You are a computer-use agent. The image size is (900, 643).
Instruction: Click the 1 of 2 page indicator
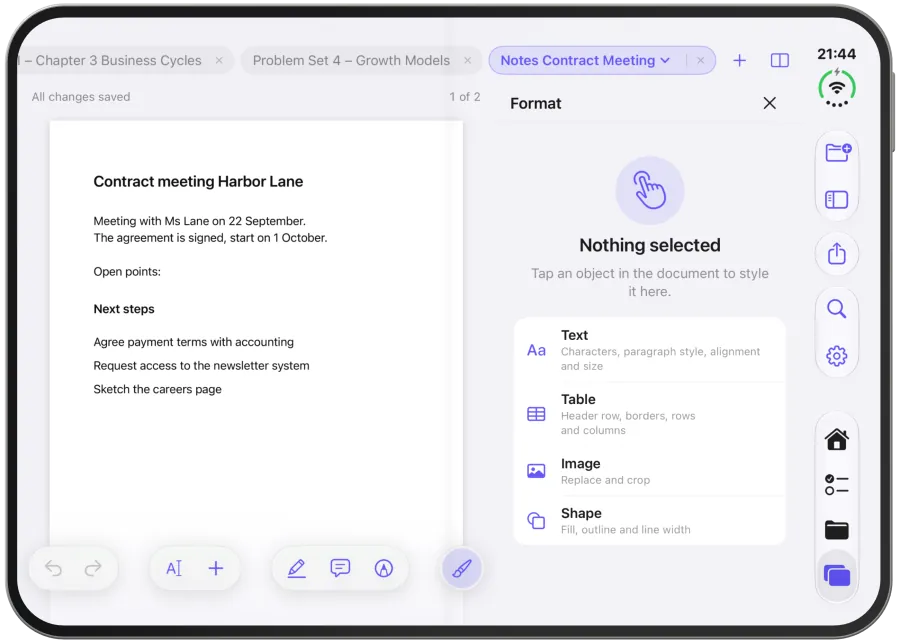[x=465, y=97]
